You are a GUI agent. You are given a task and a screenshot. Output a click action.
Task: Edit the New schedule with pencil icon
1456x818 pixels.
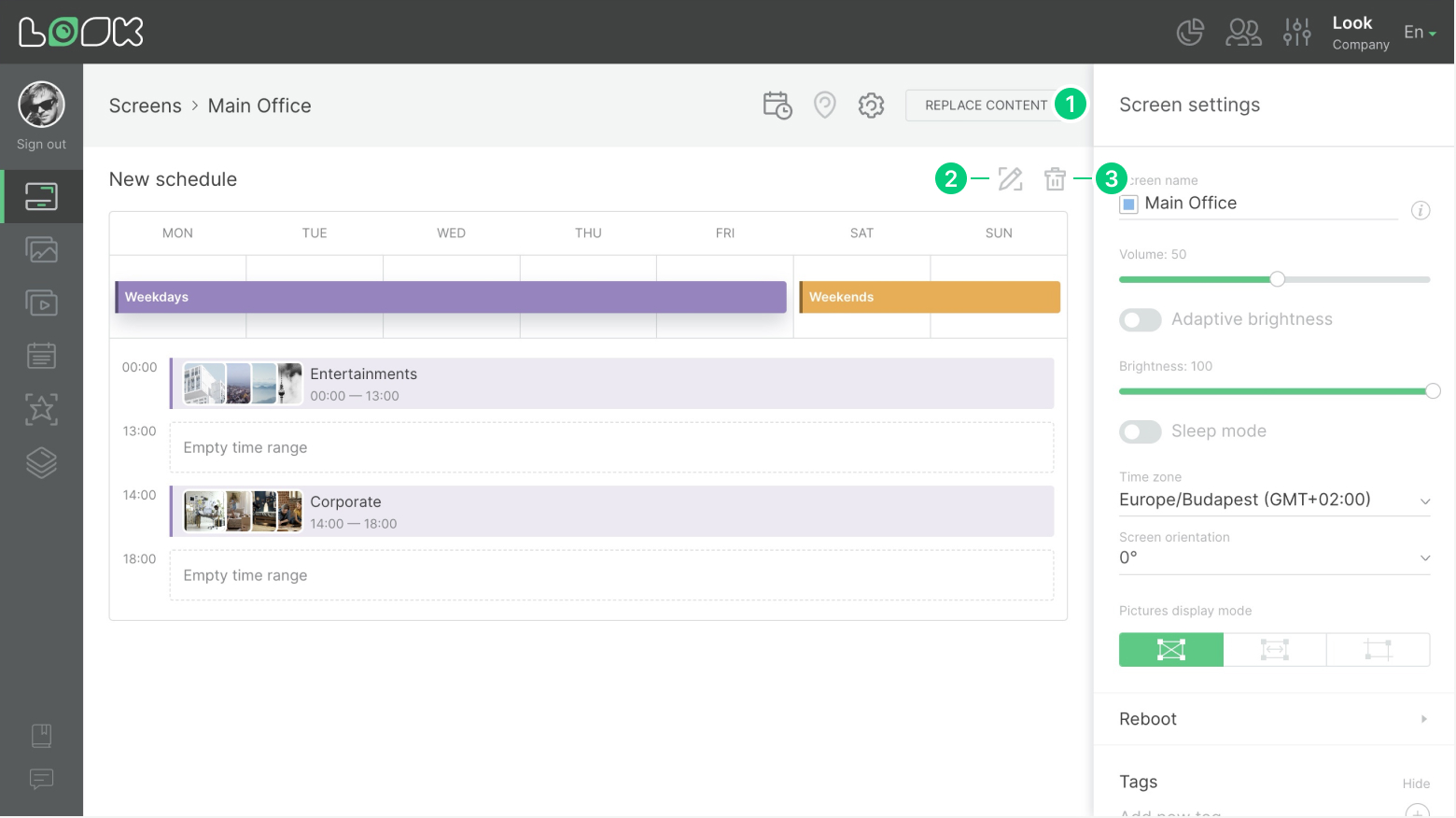pyautogui.click(x=1010, y=178)
